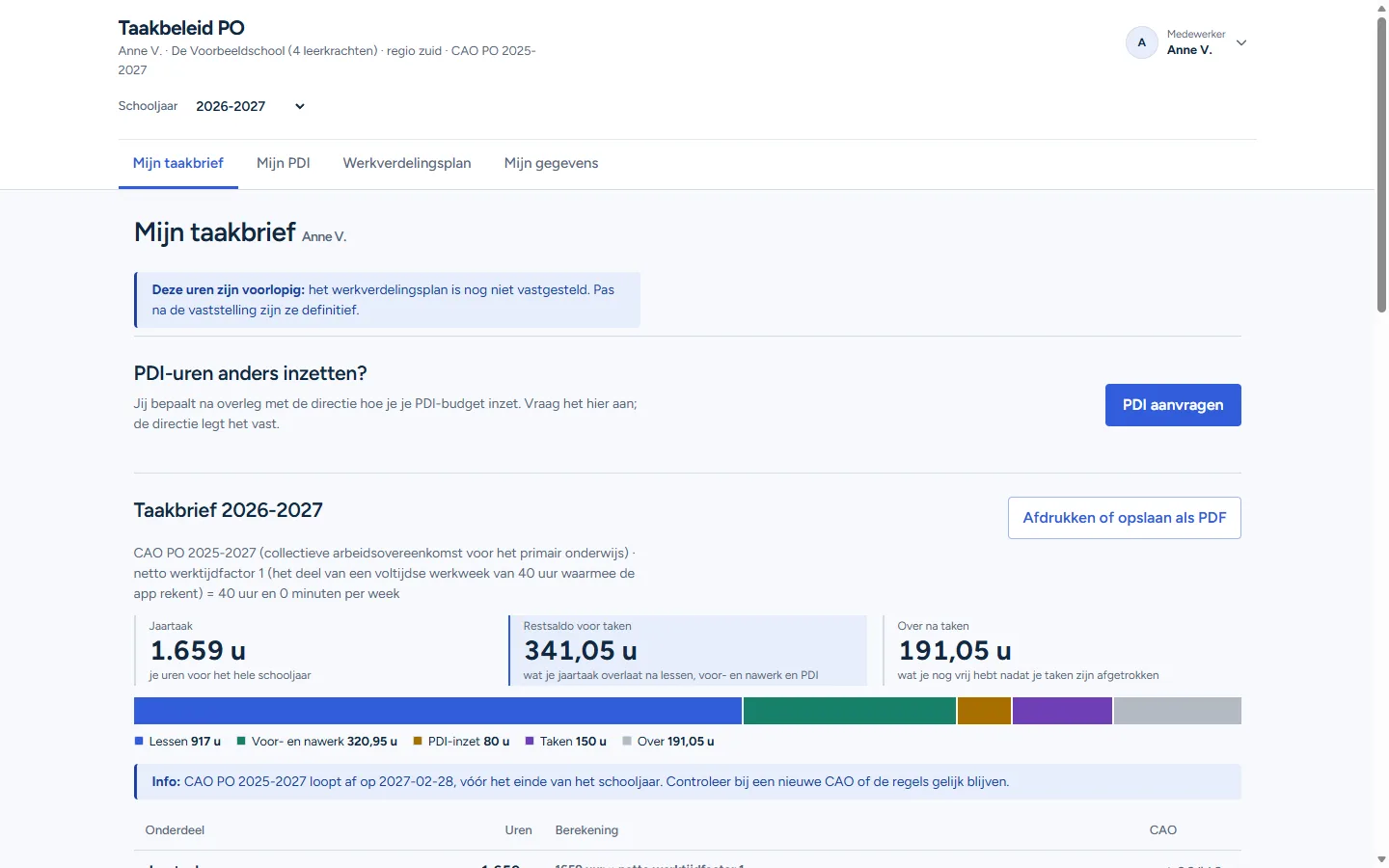The image size is (1389, 868).
Task: Click the Taakbeleid PO title
Action: 181,28
